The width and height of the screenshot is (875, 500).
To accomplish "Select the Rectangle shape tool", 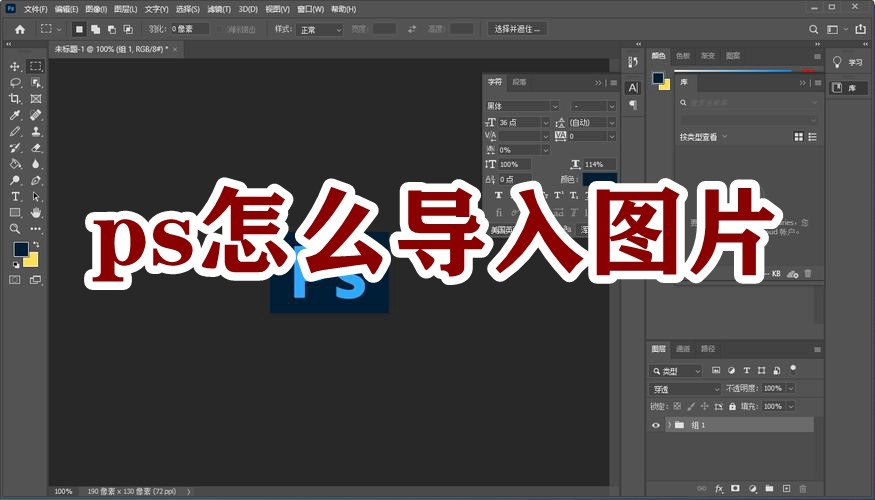I will tap(15, 213).
